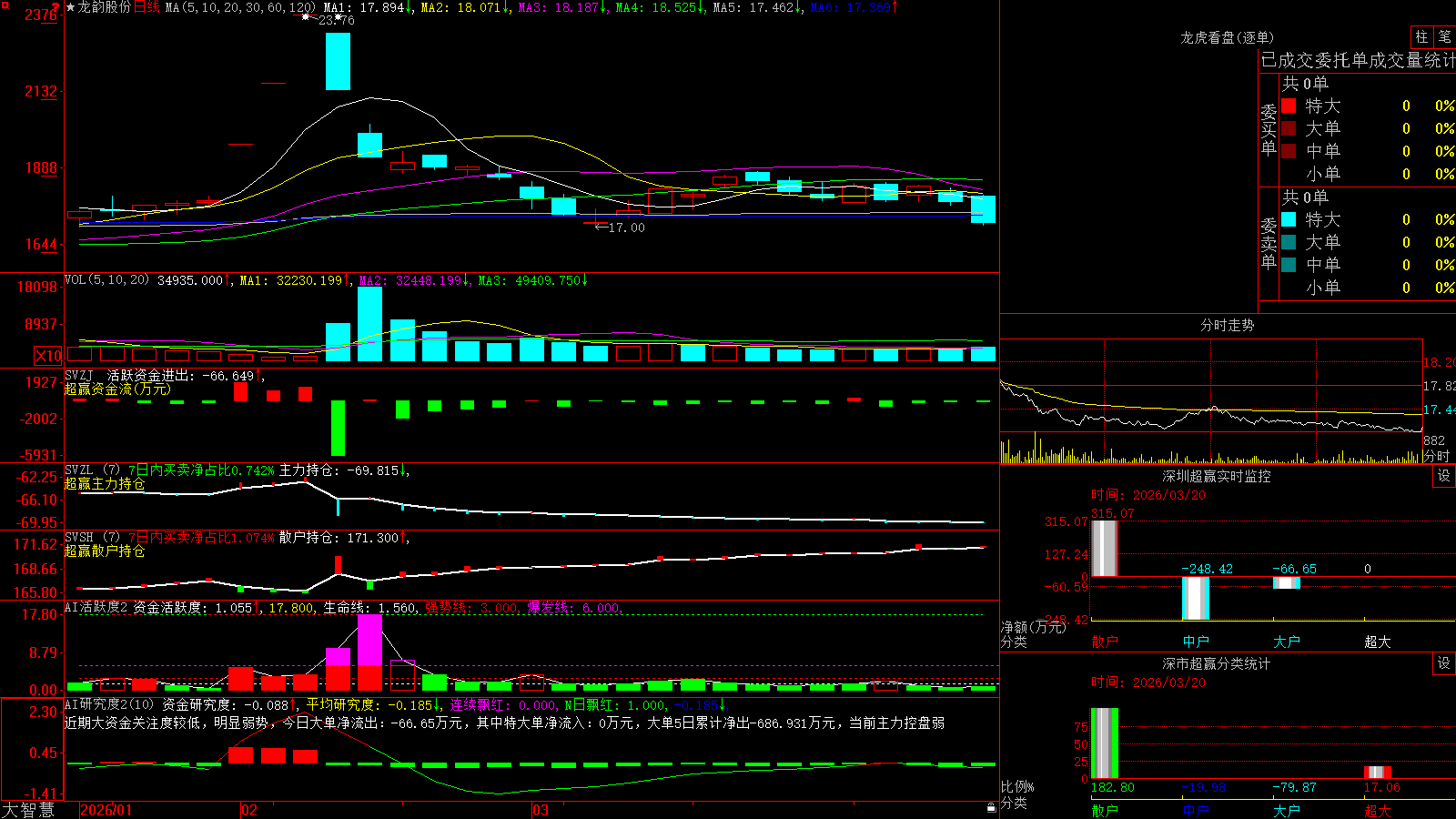This screenshot has height=819, width=1456.
Task: Click the 龙韵股份 stock name
Action: click(x=105, y=7)
